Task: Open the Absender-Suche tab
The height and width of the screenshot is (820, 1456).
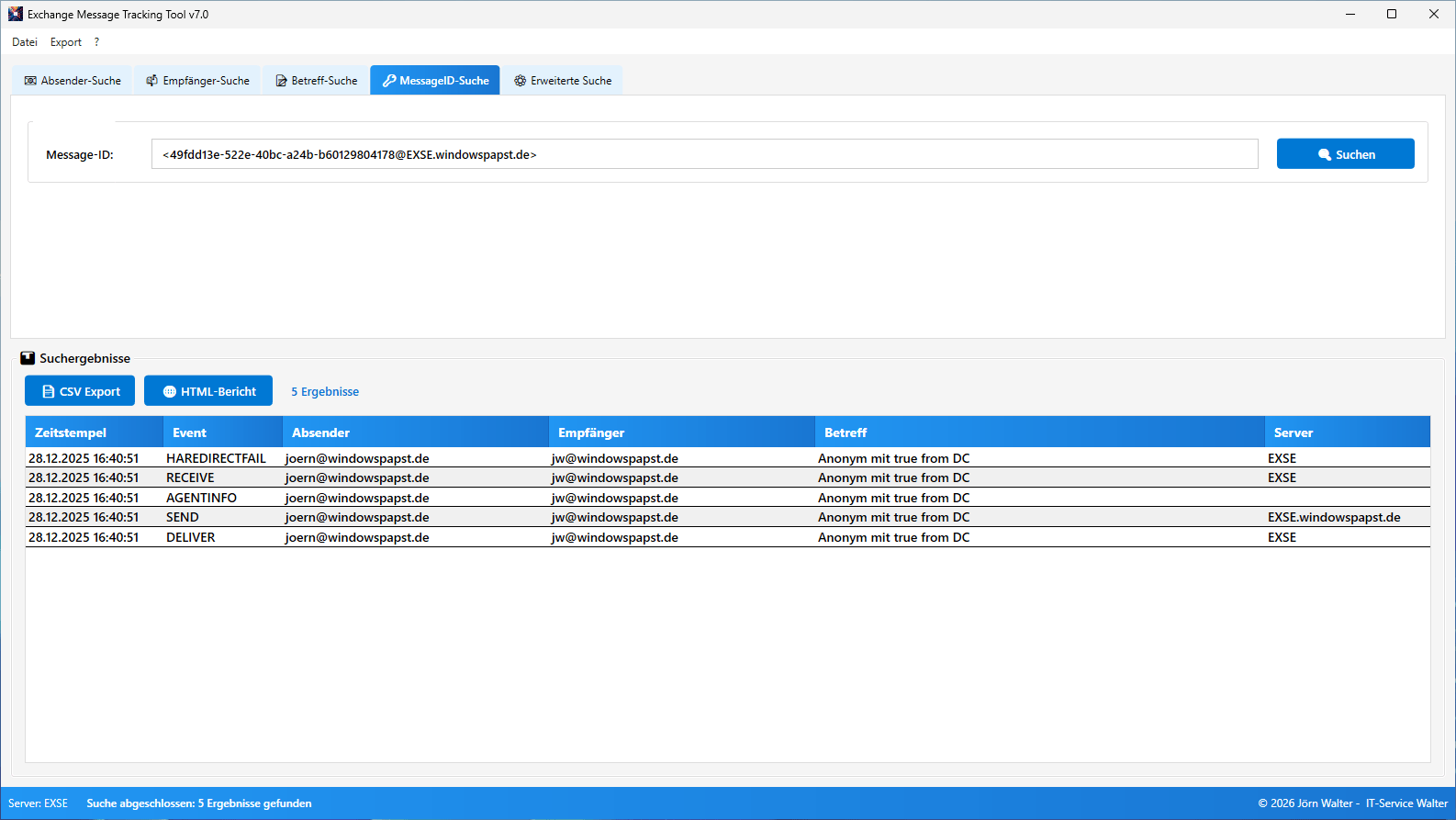Action: pyautogui.click(x=73, y=81)
